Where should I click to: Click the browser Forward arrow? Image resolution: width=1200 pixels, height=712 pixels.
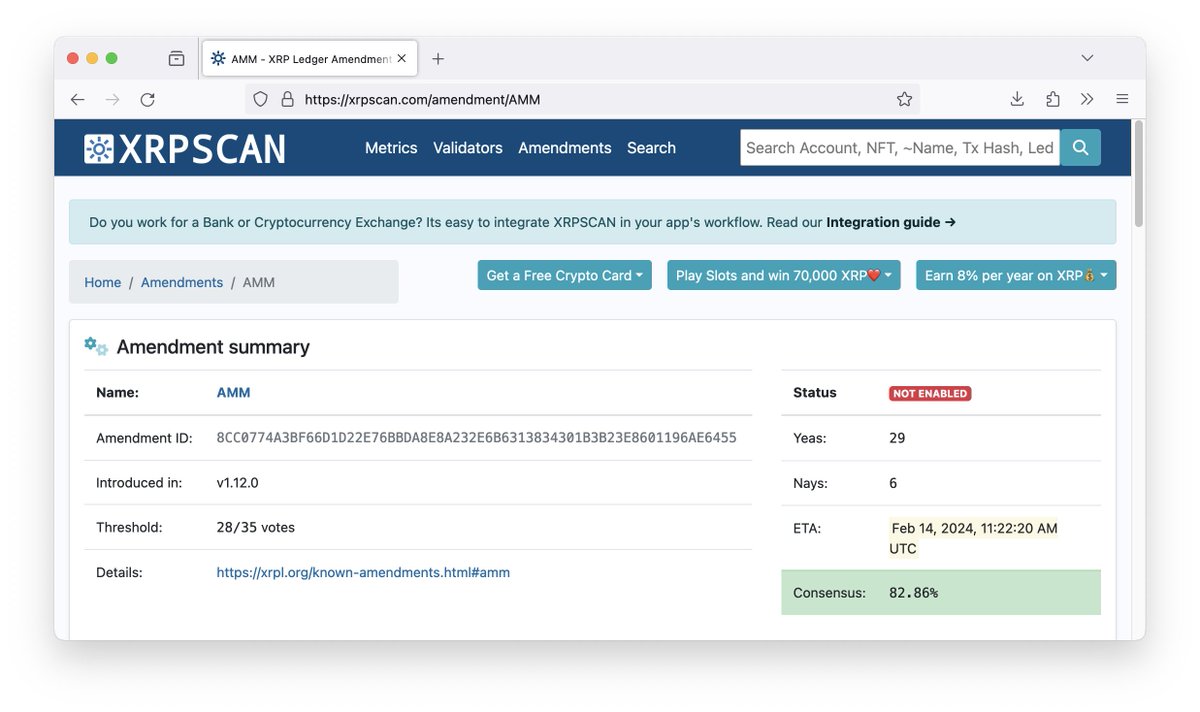click(x=112, y=99)
